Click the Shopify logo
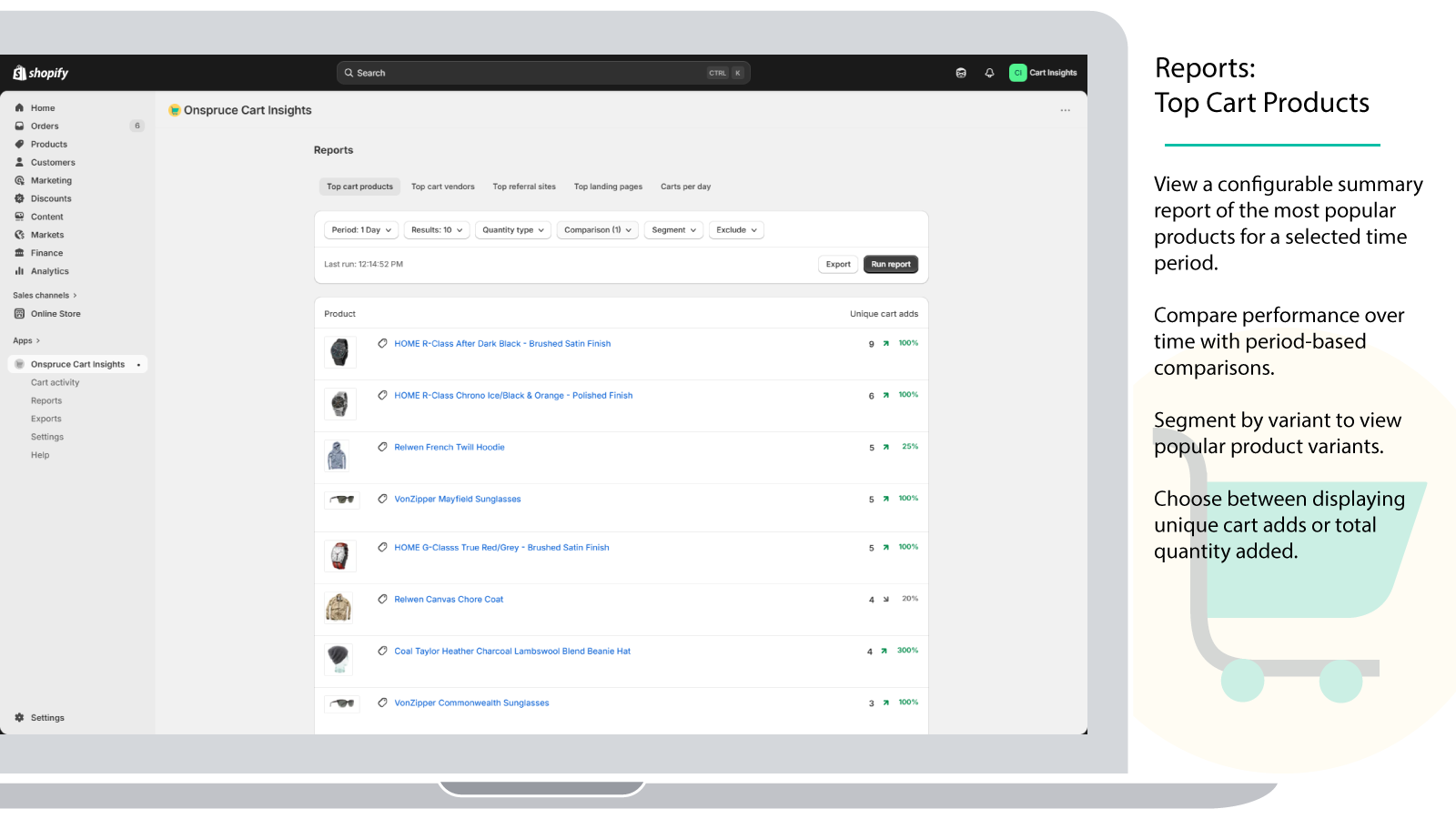Screen dimensions: 1456x819 click(x=41, y=73)
